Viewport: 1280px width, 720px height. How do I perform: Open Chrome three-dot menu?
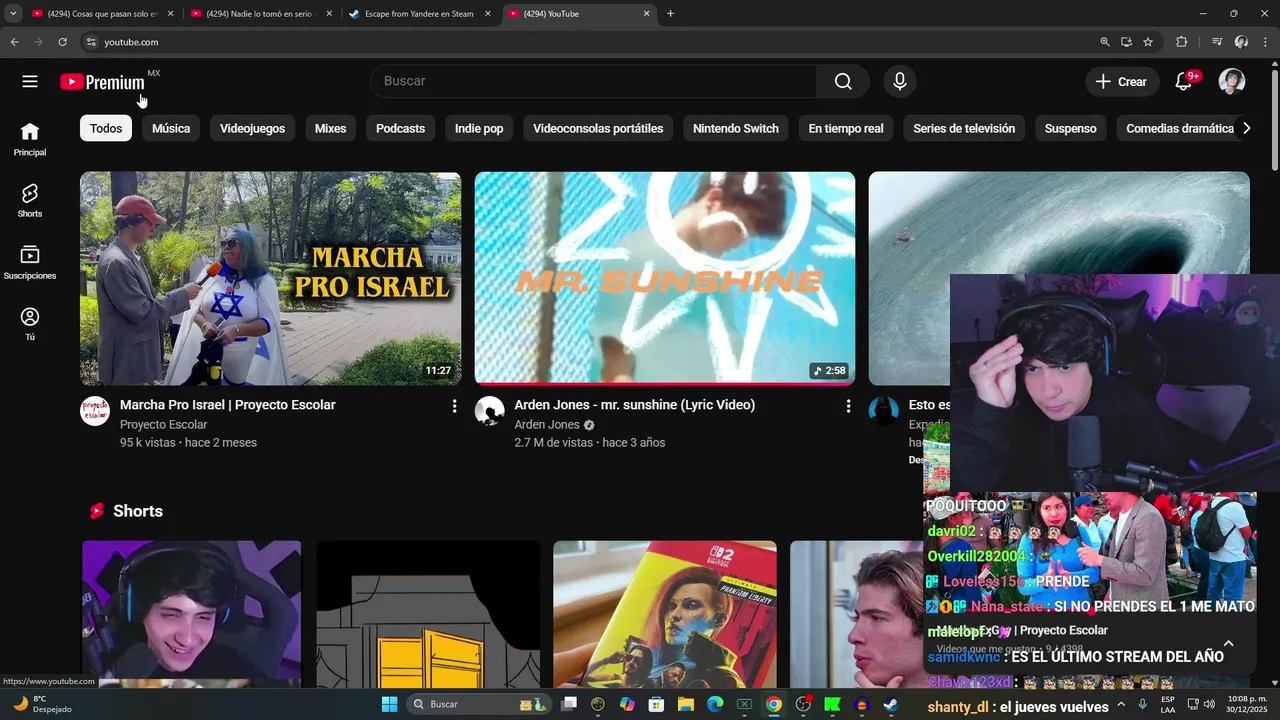1266,42
